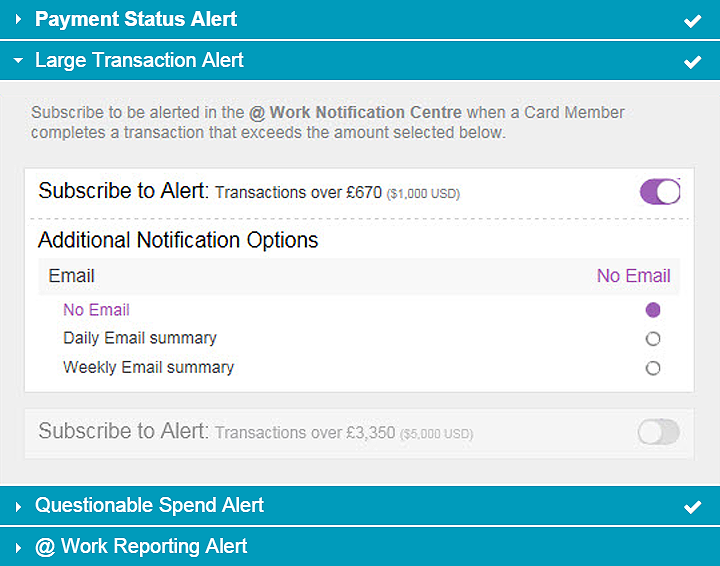Click the Weekly Email summary label
720x566 pixels.
click(148, 367)
